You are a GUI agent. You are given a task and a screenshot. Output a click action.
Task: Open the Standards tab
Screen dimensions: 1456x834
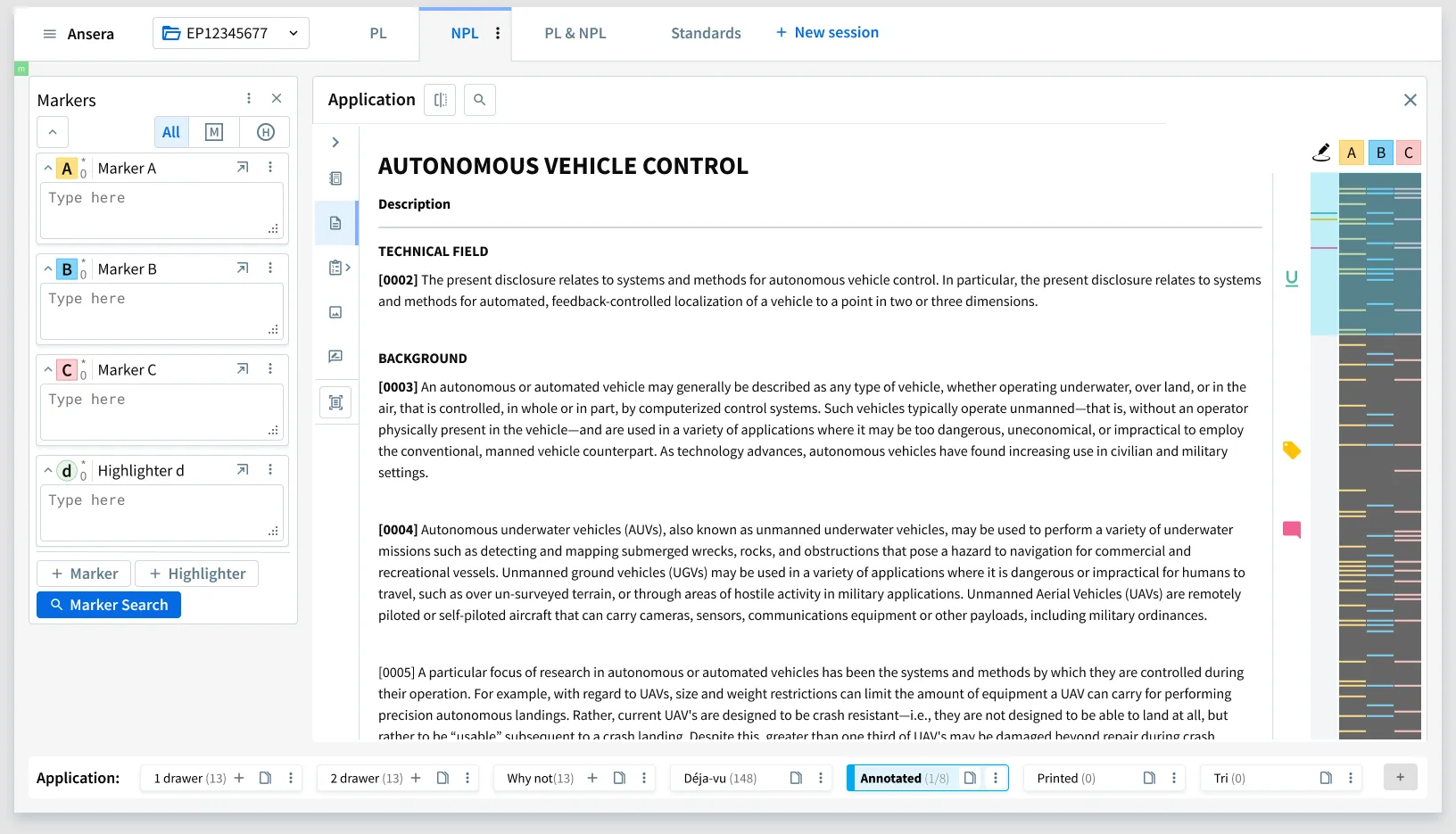pos(706,33)
